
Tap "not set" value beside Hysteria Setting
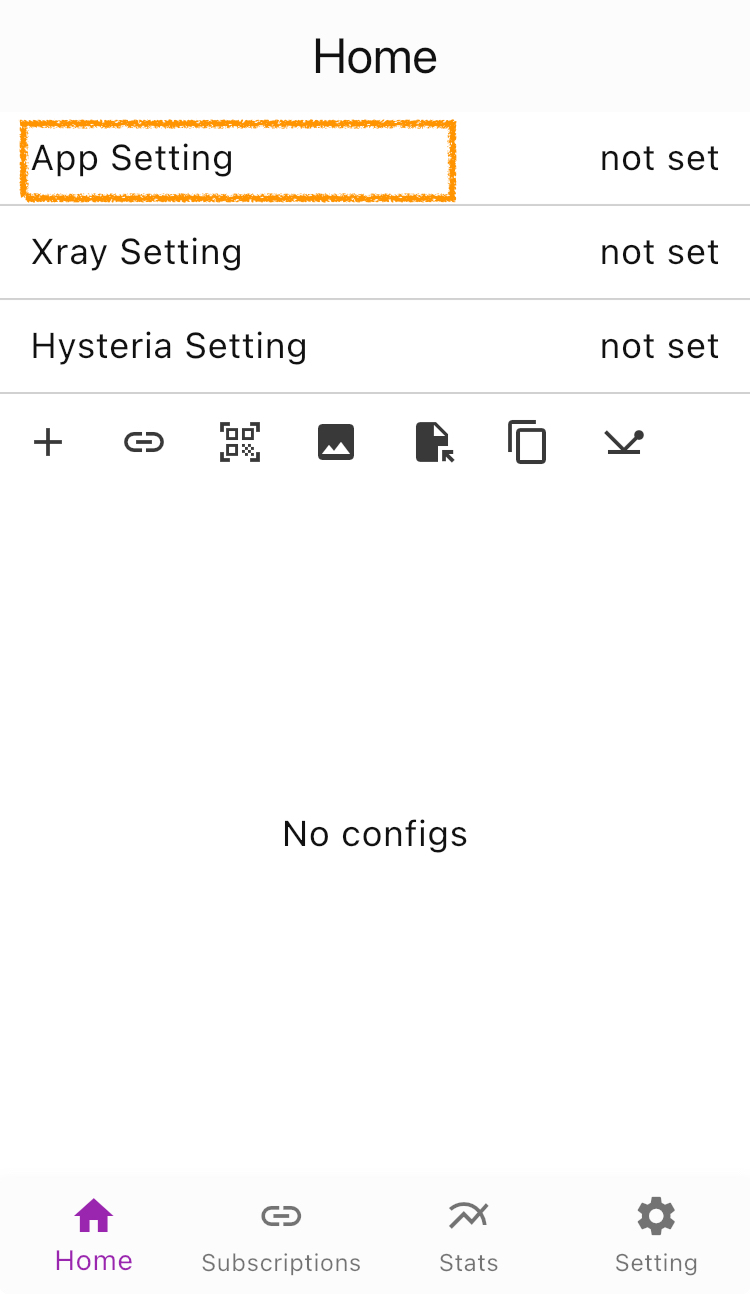point(659,347)
